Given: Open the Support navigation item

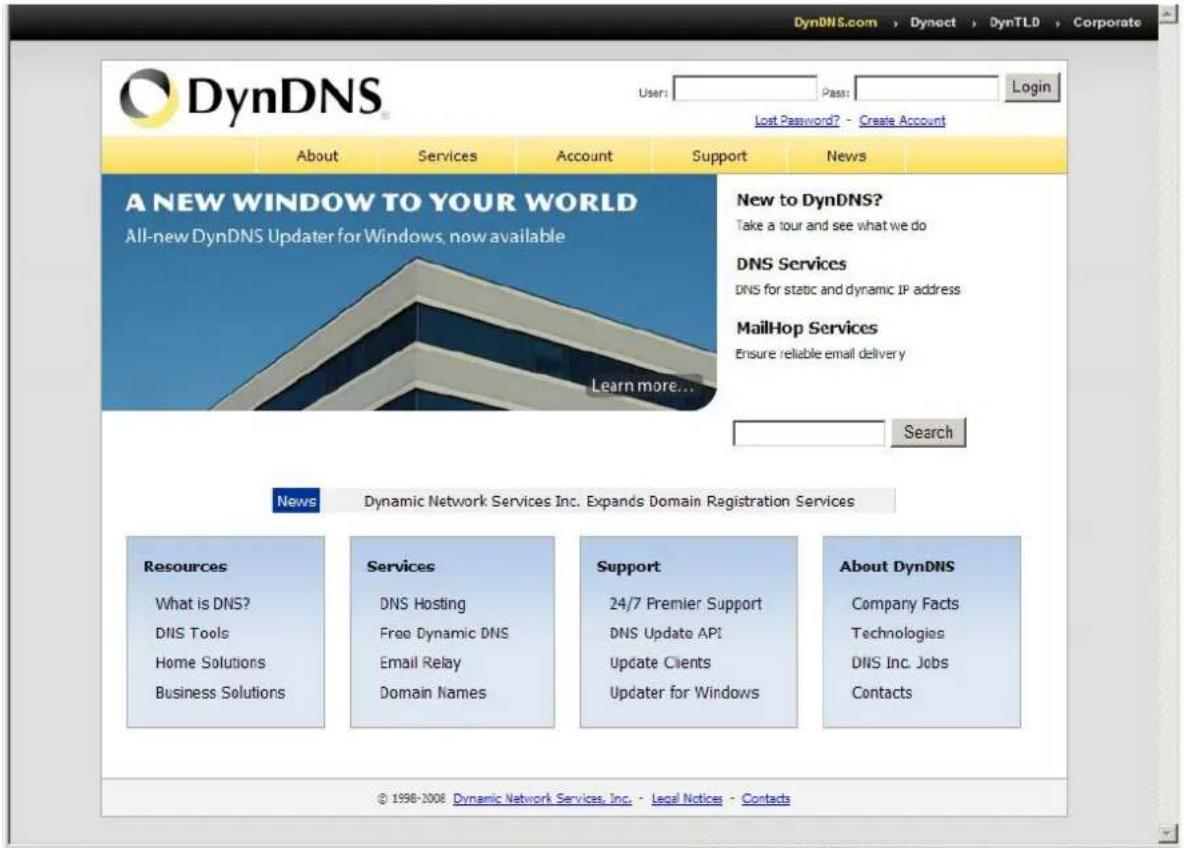Looking at the screenshot, I should coord(719,156).
